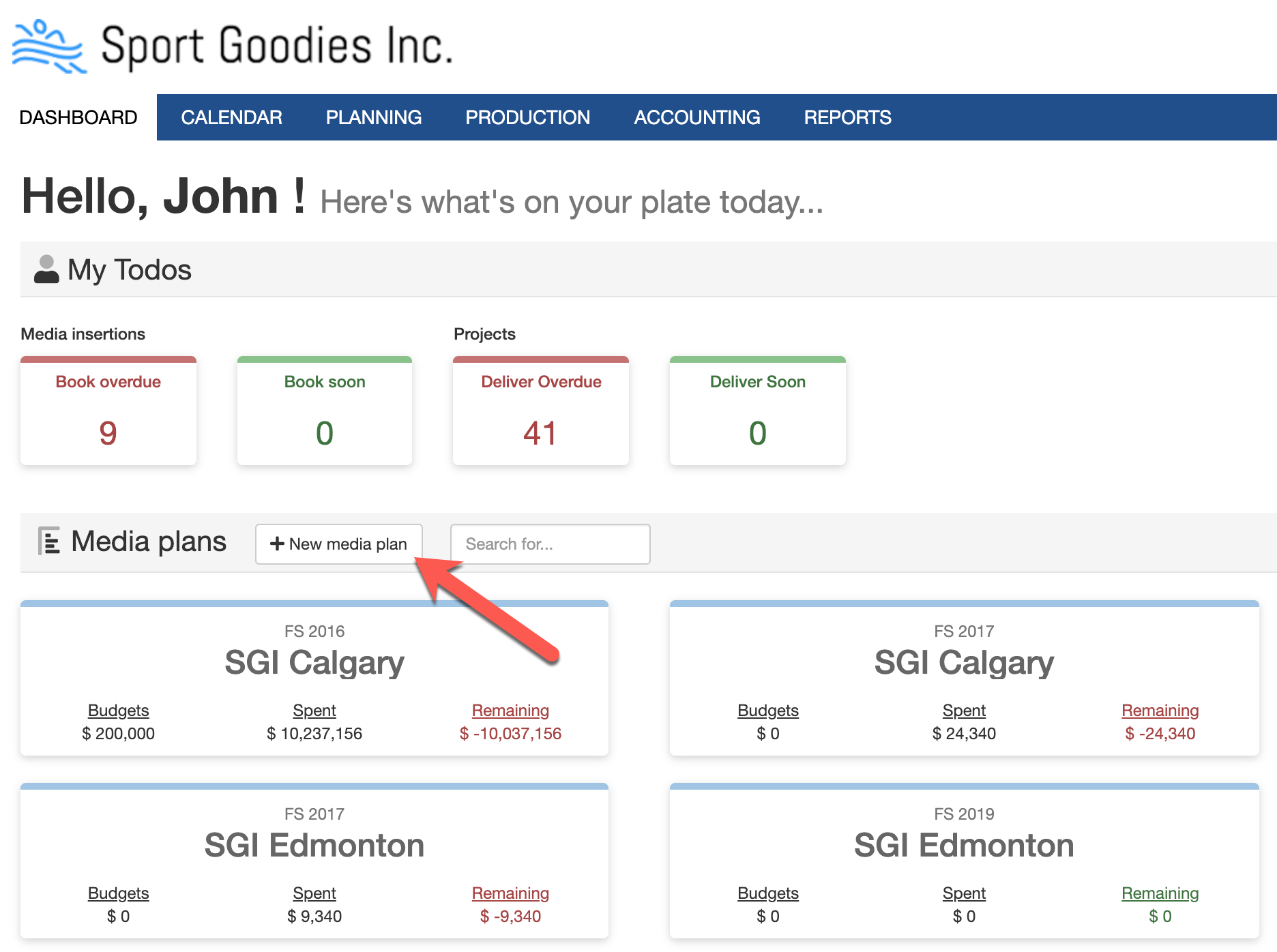The height and width of the screenshot is (952, 1277).
Task: Switch to the Planning tab
Action: (x=373, y=117)
